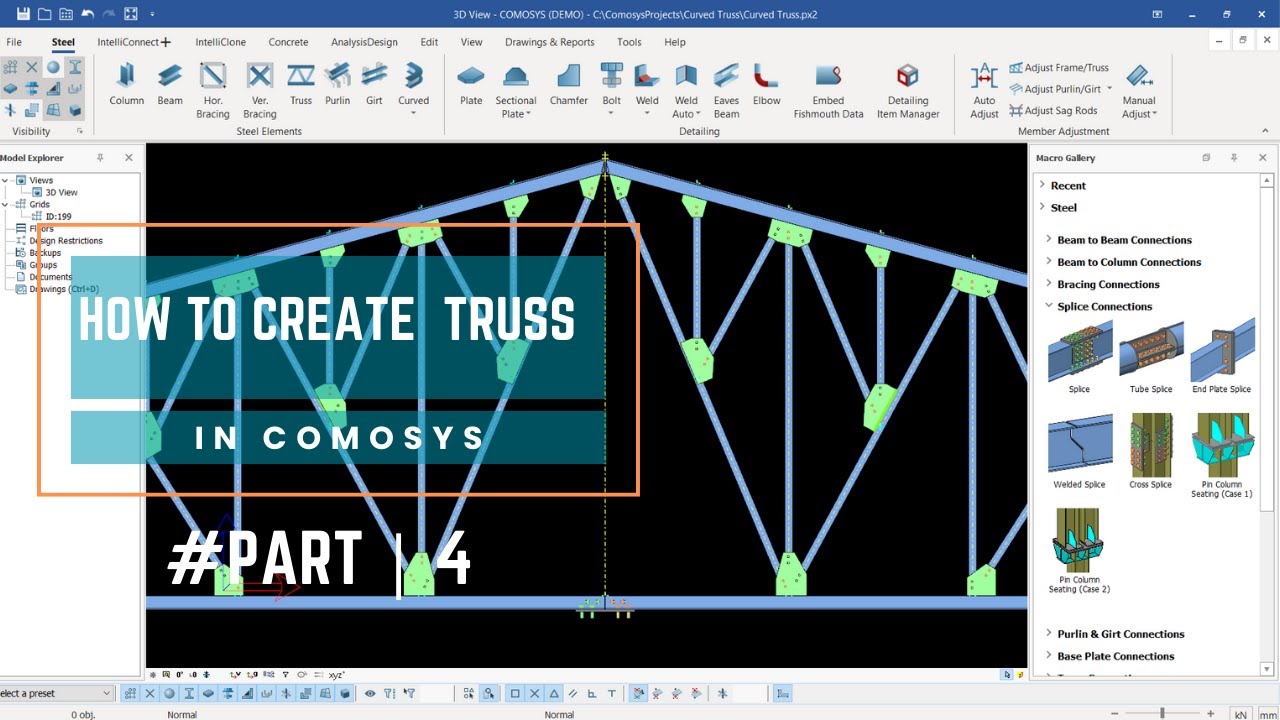
Task: Click the Eaves Beam tool
Action: pyautogui.click(x=726, y=90)
